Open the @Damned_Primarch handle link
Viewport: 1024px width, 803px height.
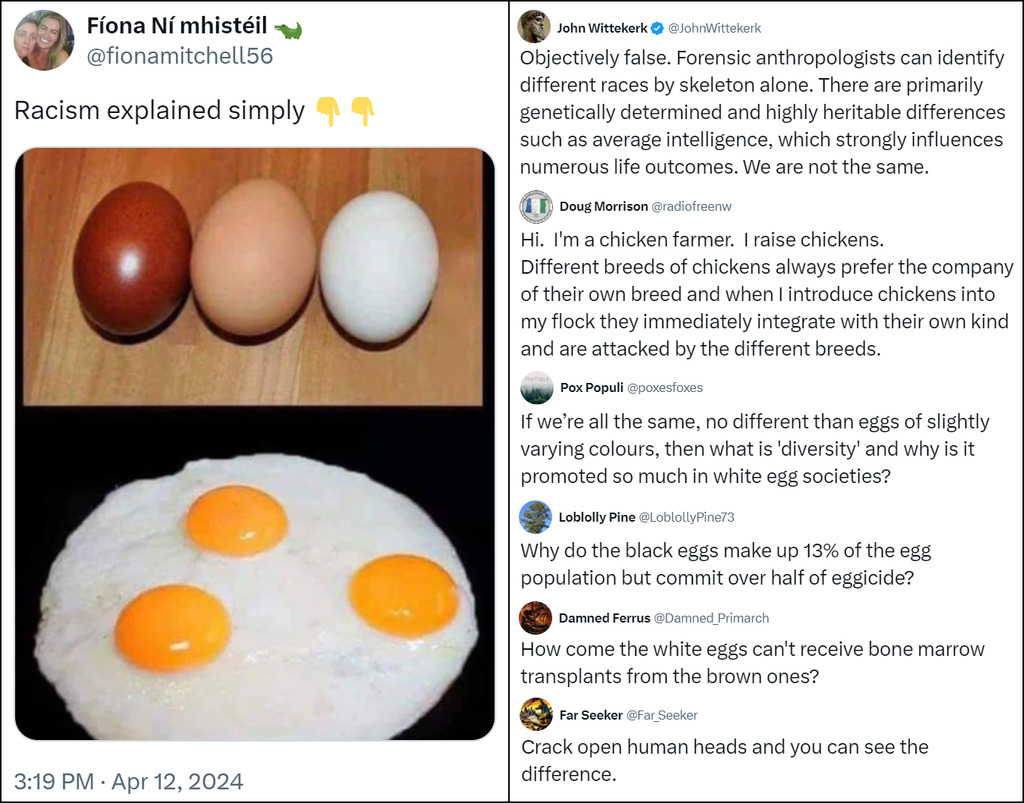tap(711, 618)
